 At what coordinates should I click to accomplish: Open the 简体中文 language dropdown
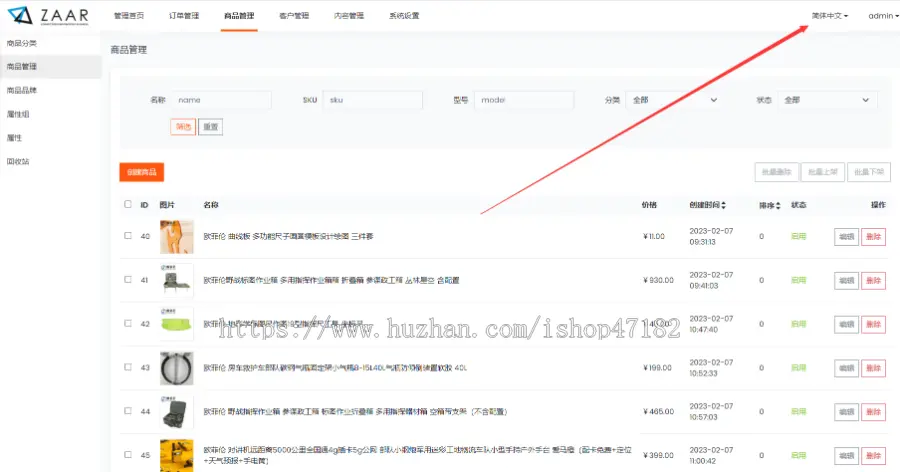(829, 16)
